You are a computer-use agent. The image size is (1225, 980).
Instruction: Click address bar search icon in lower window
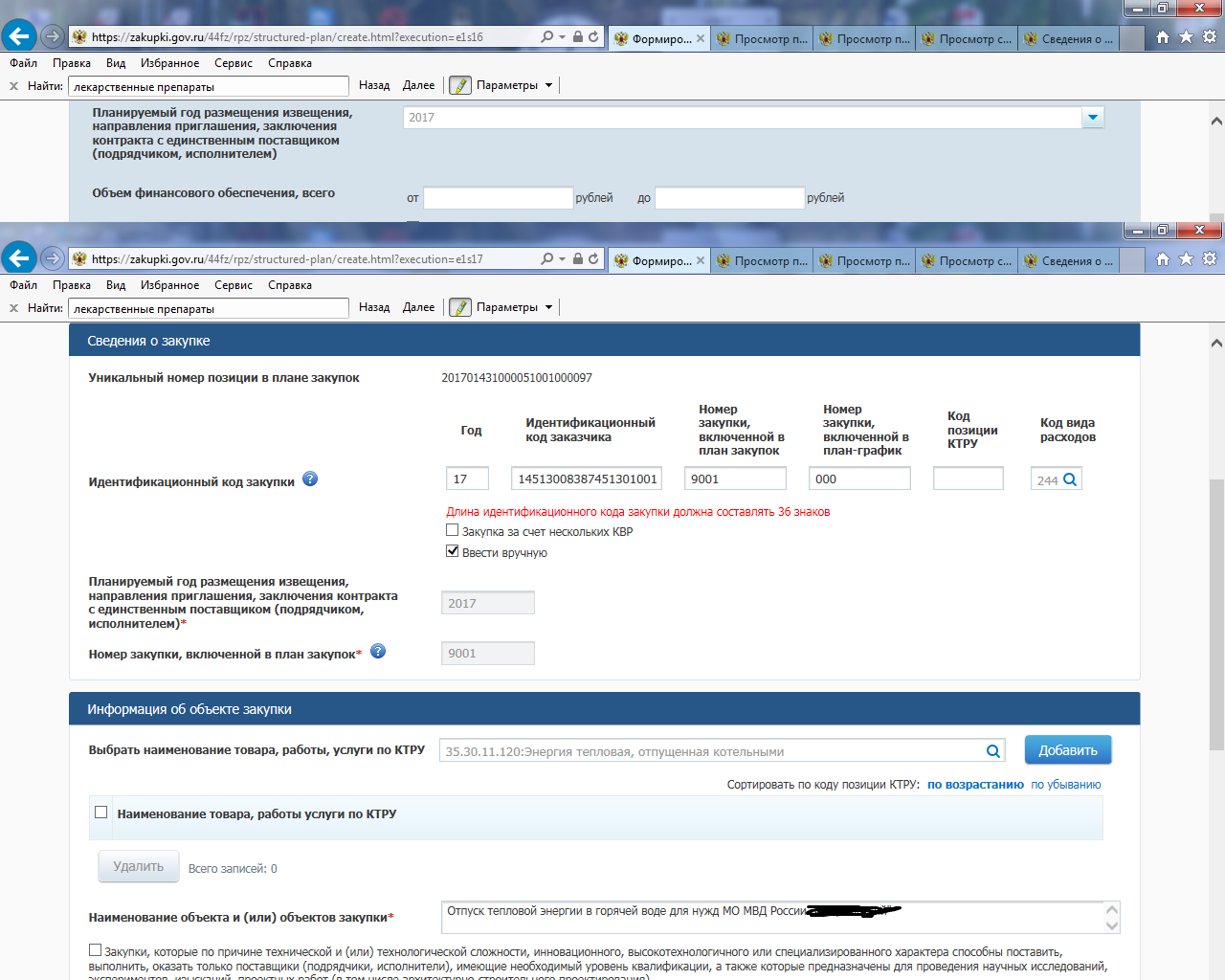click(547, 258)
